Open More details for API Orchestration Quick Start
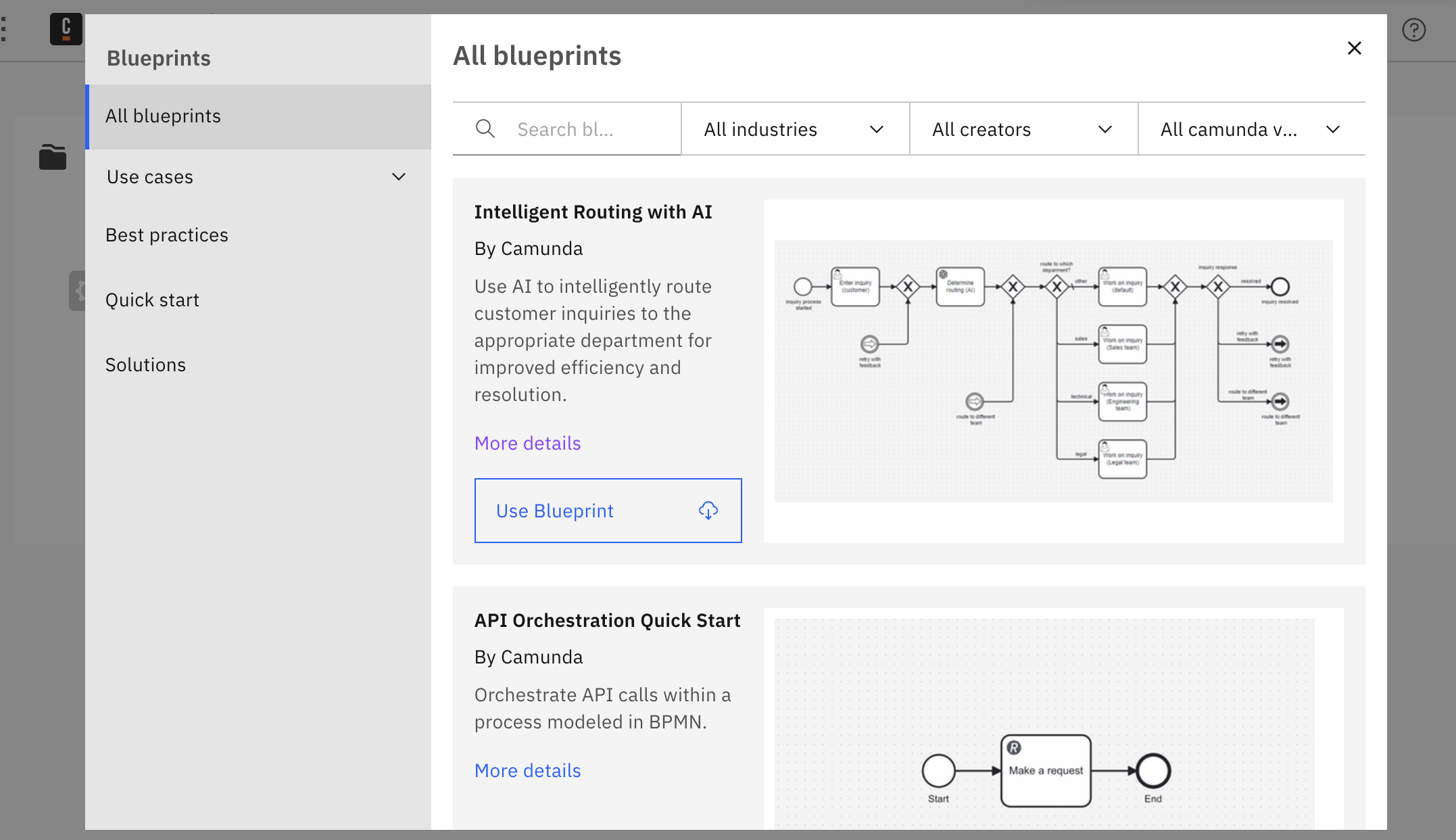1456x840 pixels. [527, 770]
